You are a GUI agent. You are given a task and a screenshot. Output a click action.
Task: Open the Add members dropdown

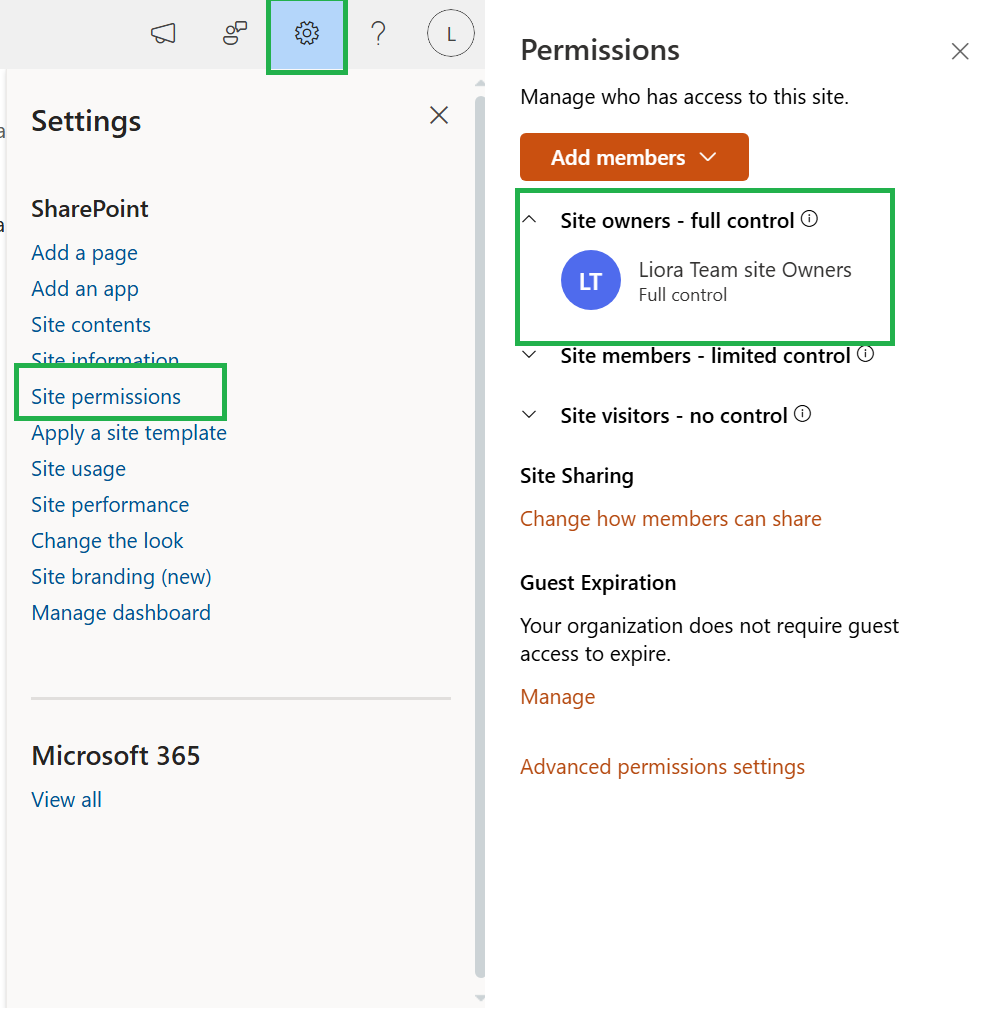634,157
